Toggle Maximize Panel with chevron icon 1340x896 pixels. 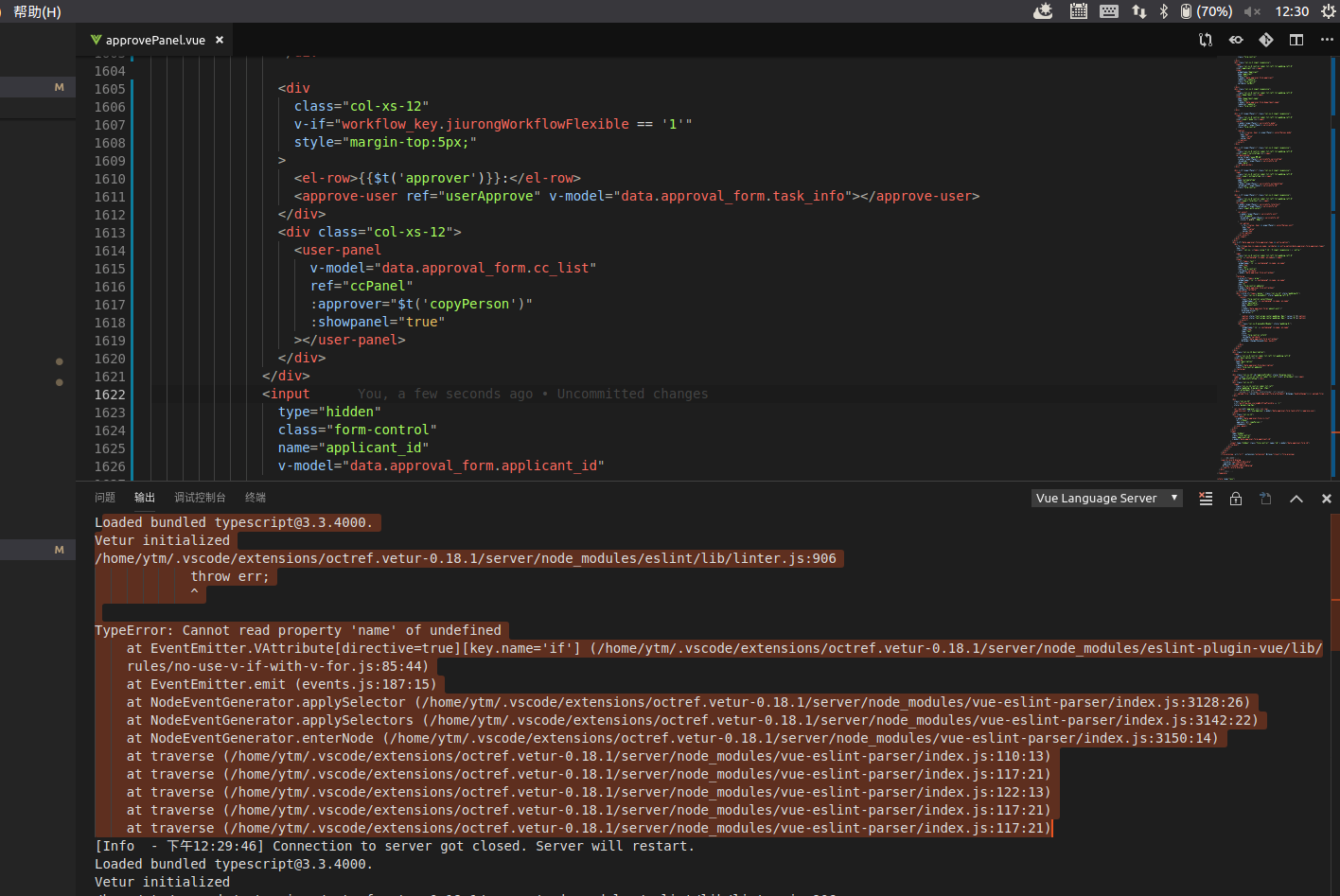pyautogui.click(x=1296, y=499)
